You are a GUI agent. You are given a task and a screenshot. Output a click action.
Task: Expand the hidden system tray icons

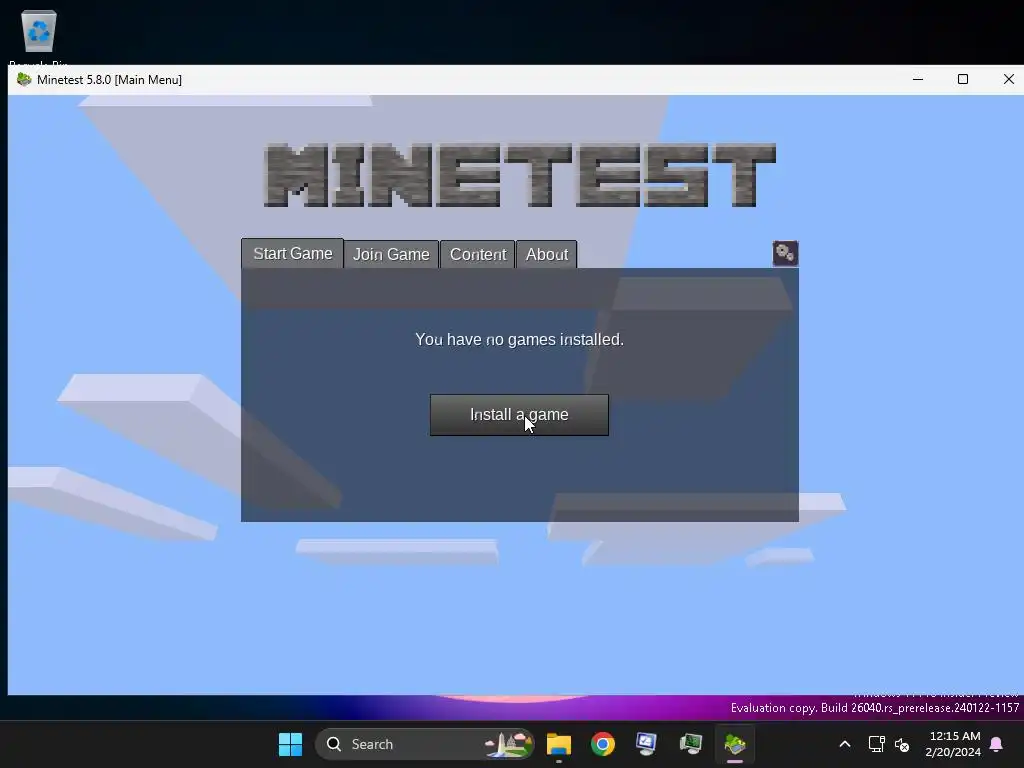(844, 744)
